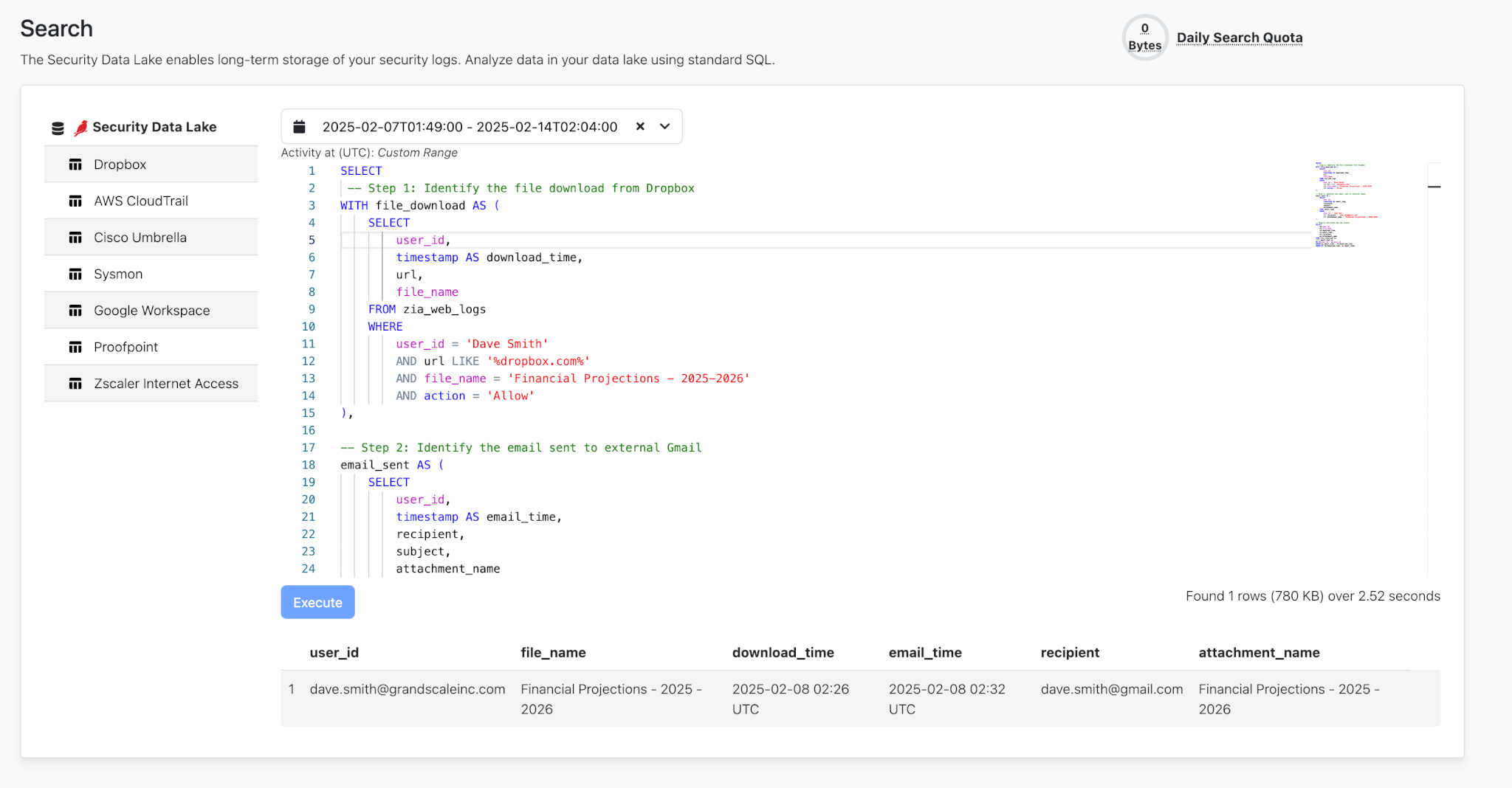Image resolution: width=1512 pixels, height=788 pixels.
Task: Click the Sysmon table icon
Action: pos(75,274)
